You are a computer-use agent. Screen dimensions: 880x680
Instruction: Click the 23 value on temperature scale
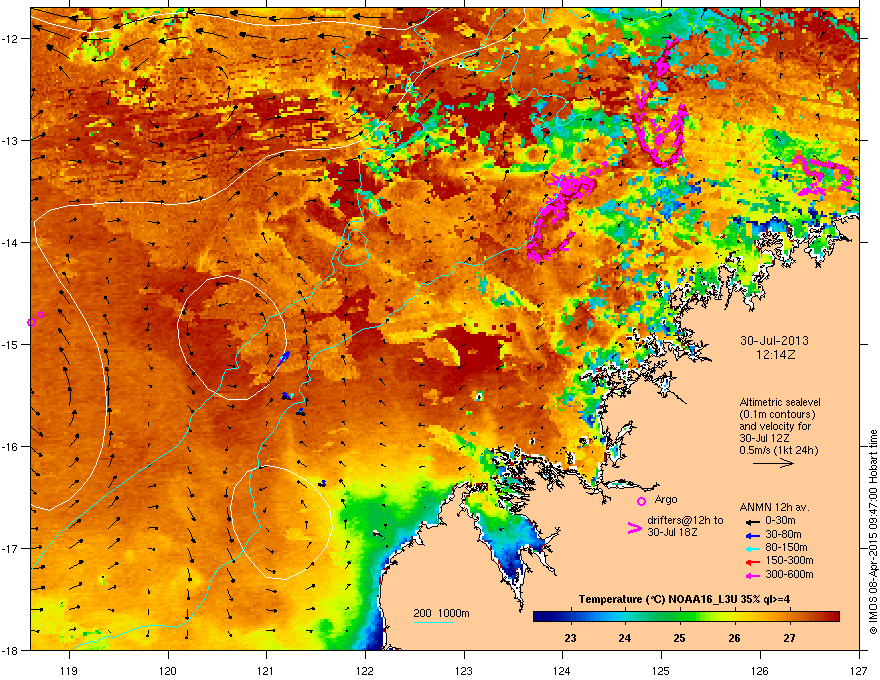coord(570,638)
